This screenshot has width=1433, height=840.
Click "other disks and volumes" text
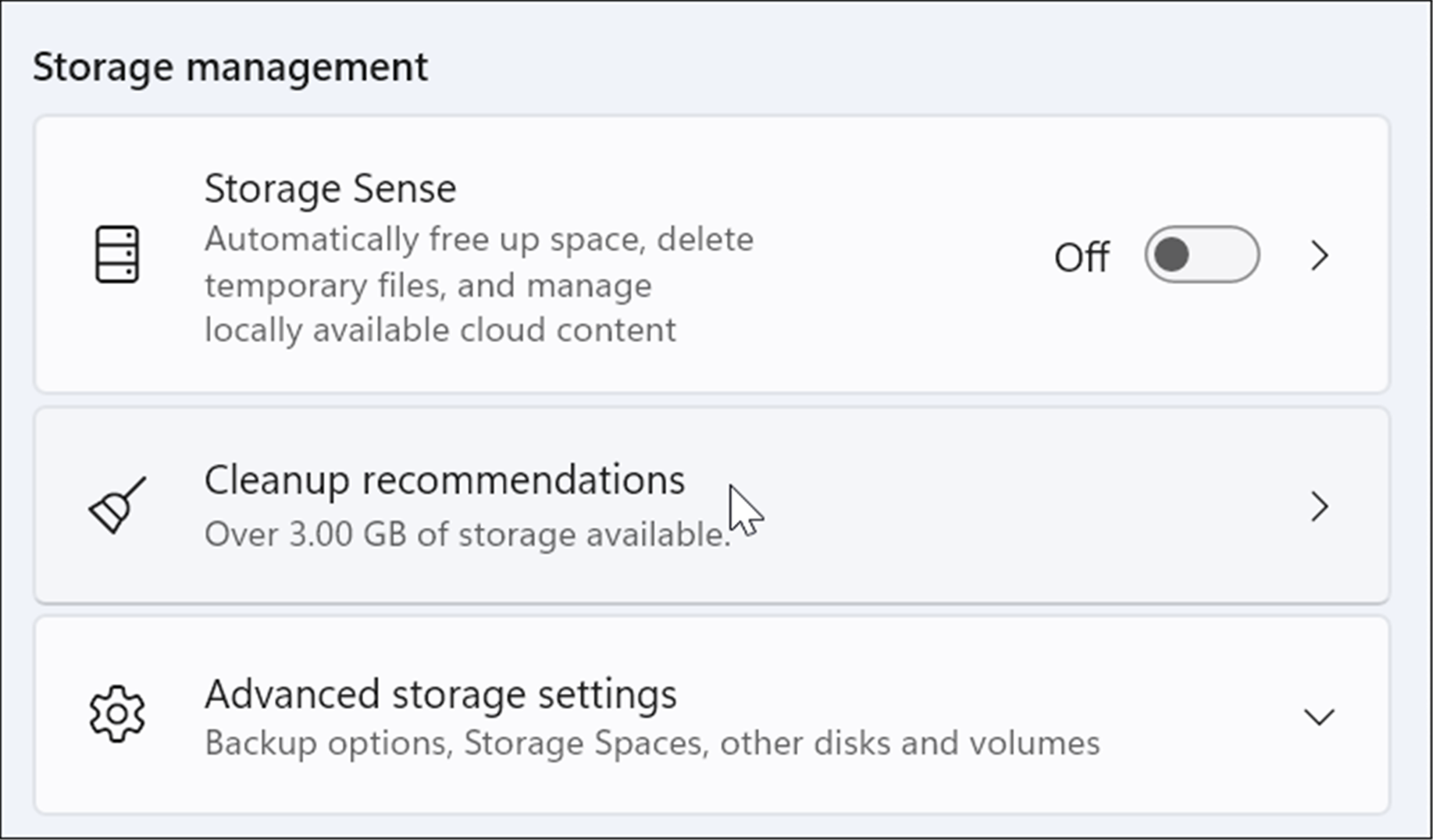click(x=909, y=743)
